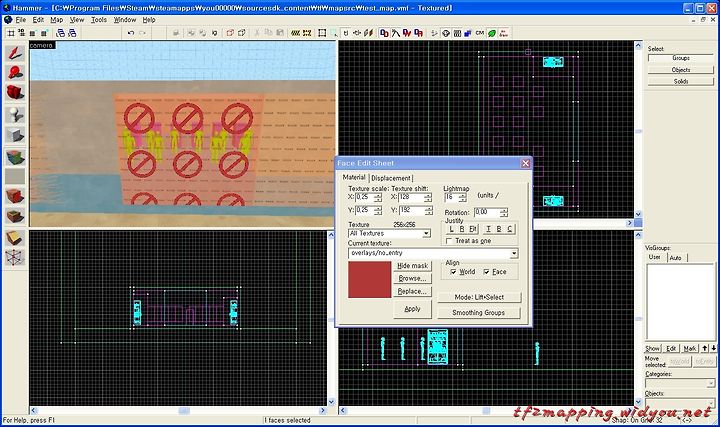Click the edit cordon bounds icon
Viewport: 720px width, 427px height.
point(307,33)
